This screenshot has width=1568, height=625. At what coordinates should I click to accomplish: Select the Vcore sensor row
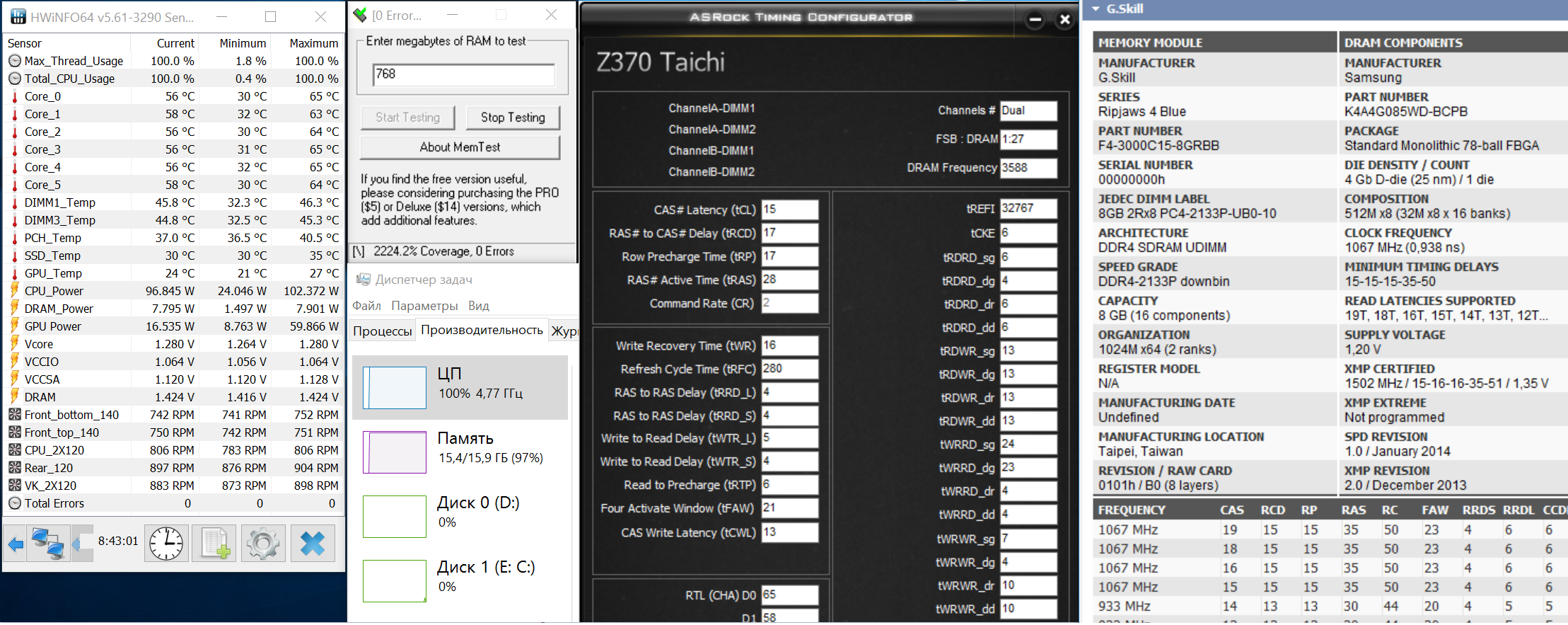click(173, 344)
